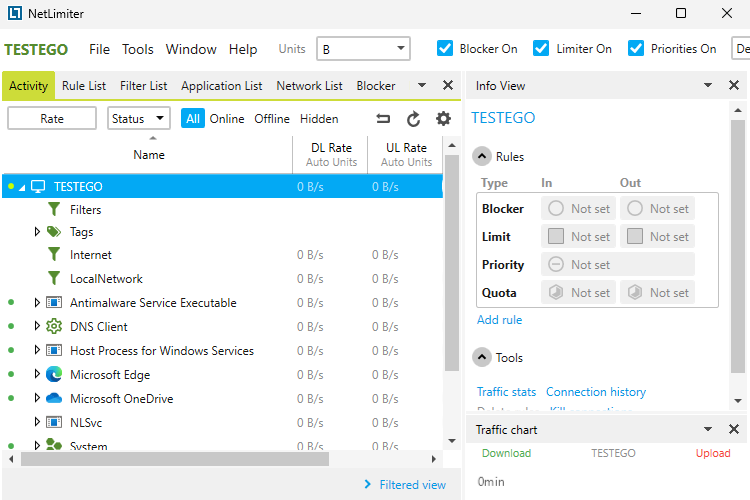
Task: Collapse the Rules section
Action: 482,156
